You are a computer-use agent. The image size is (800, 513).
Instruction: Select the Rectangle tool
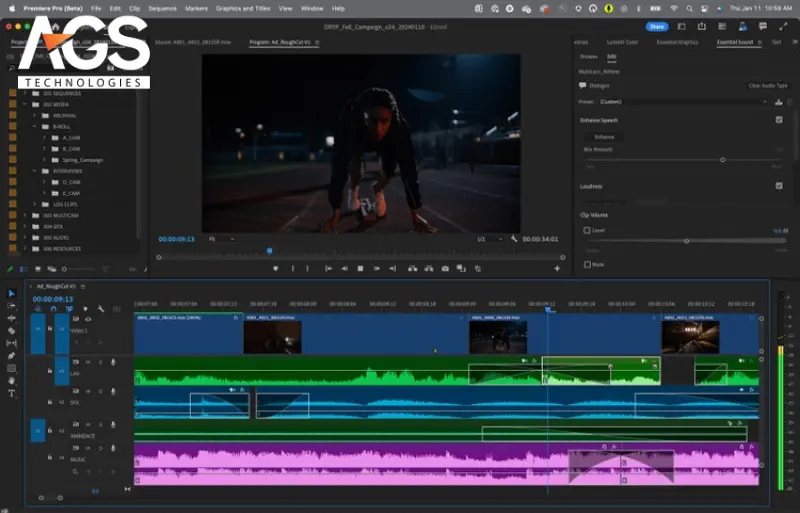coord(12,368)
